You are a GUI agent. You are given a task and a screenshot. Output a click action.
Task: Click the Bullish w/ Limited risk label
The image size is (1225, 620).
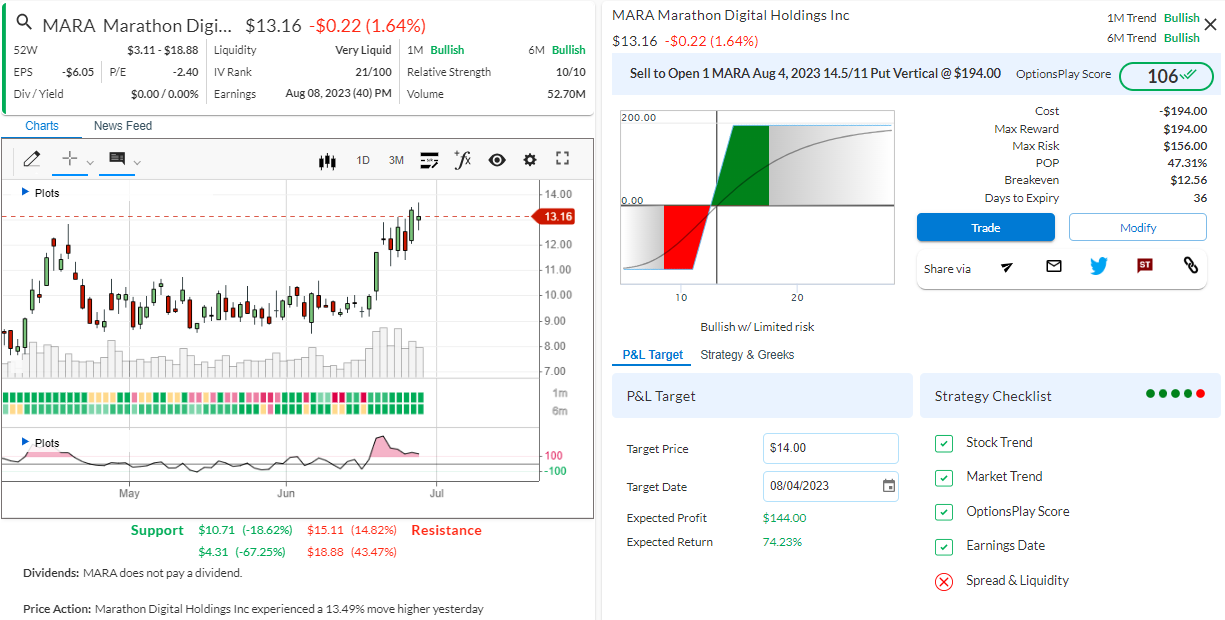[757, 327]
